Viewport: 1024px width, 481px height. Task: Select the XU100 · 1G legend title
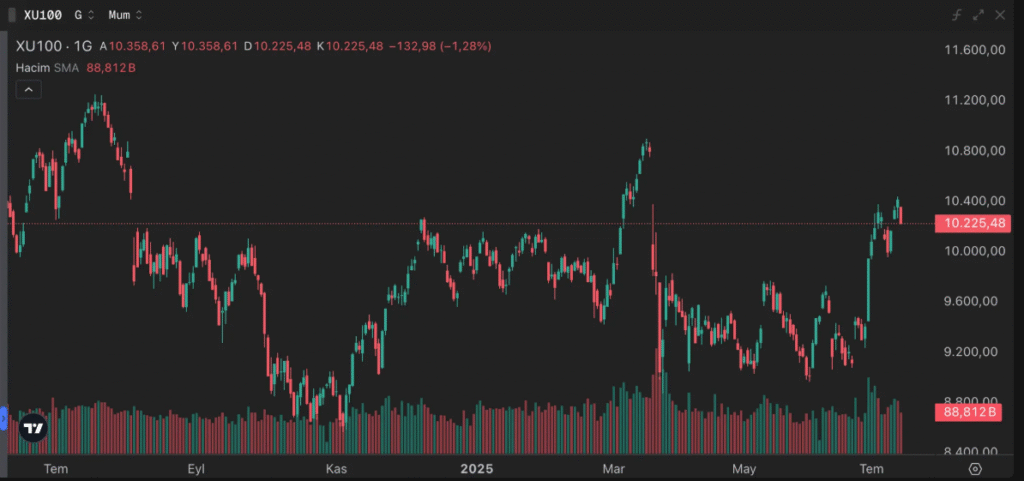(53, 46)
